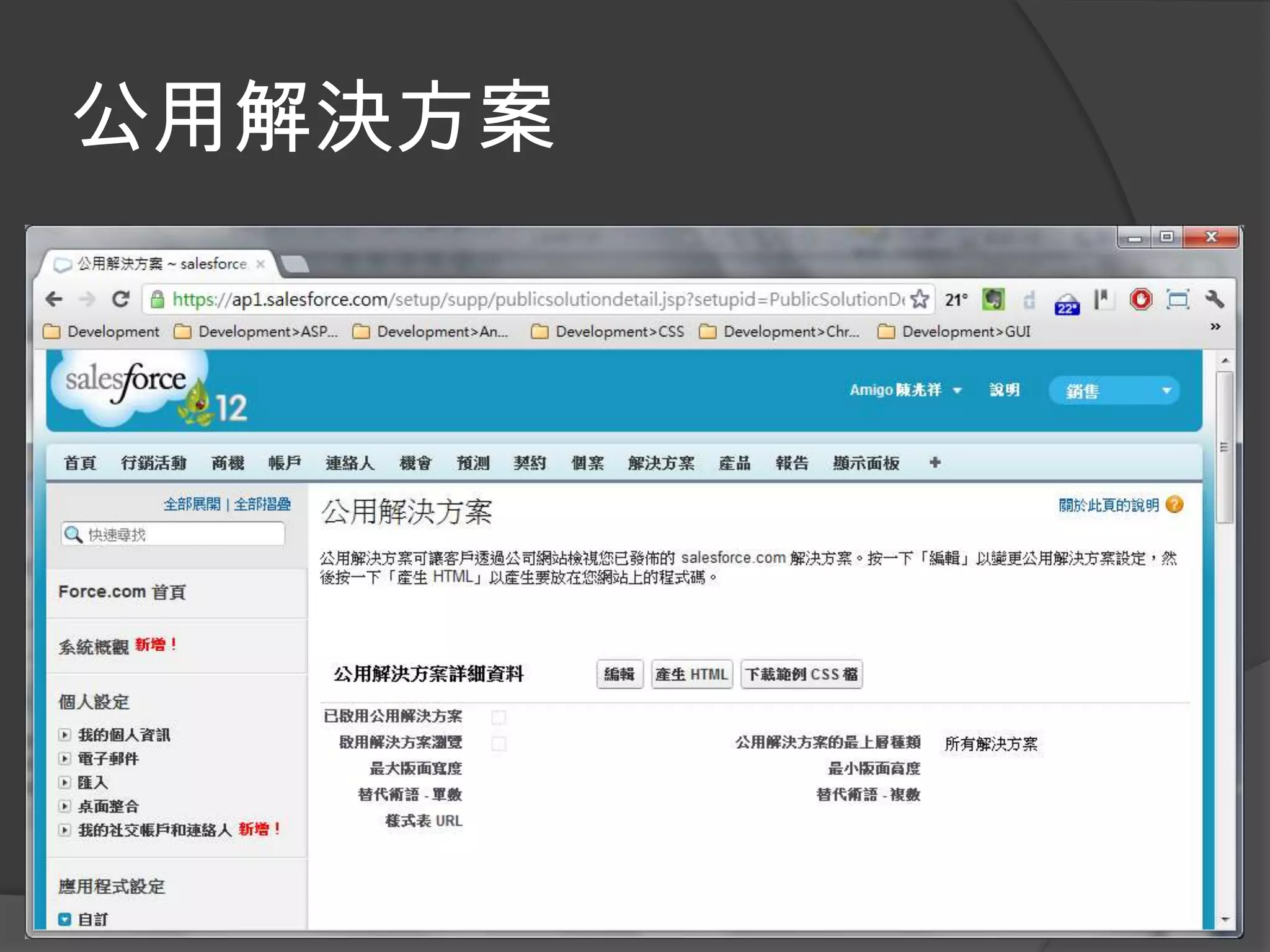Open the 預測 tab
The width and height of the screenshot is (1270, 952).
(x=473, y=463)
